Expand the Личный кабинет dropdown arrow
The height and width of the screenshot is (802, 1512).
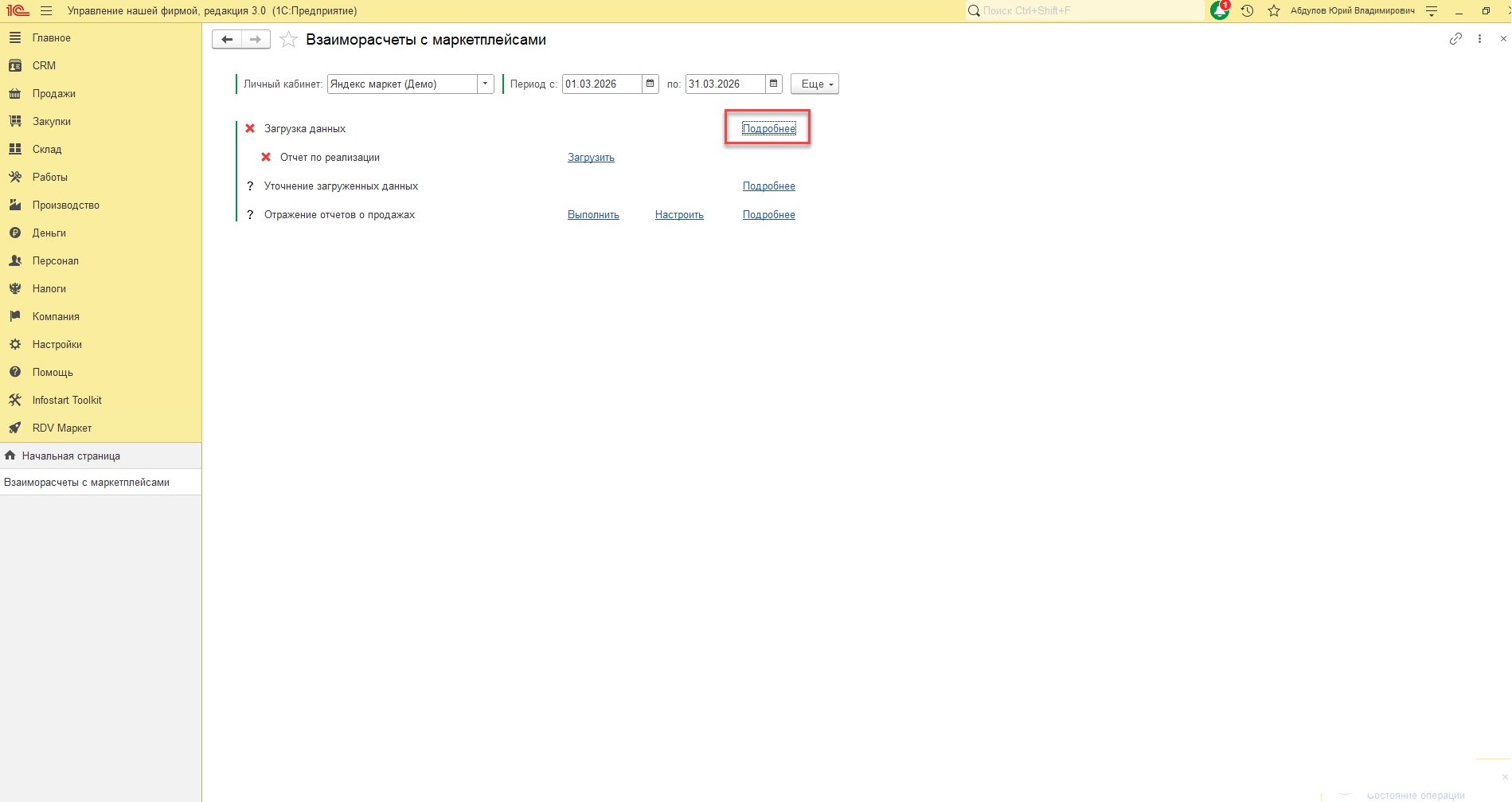486,84
